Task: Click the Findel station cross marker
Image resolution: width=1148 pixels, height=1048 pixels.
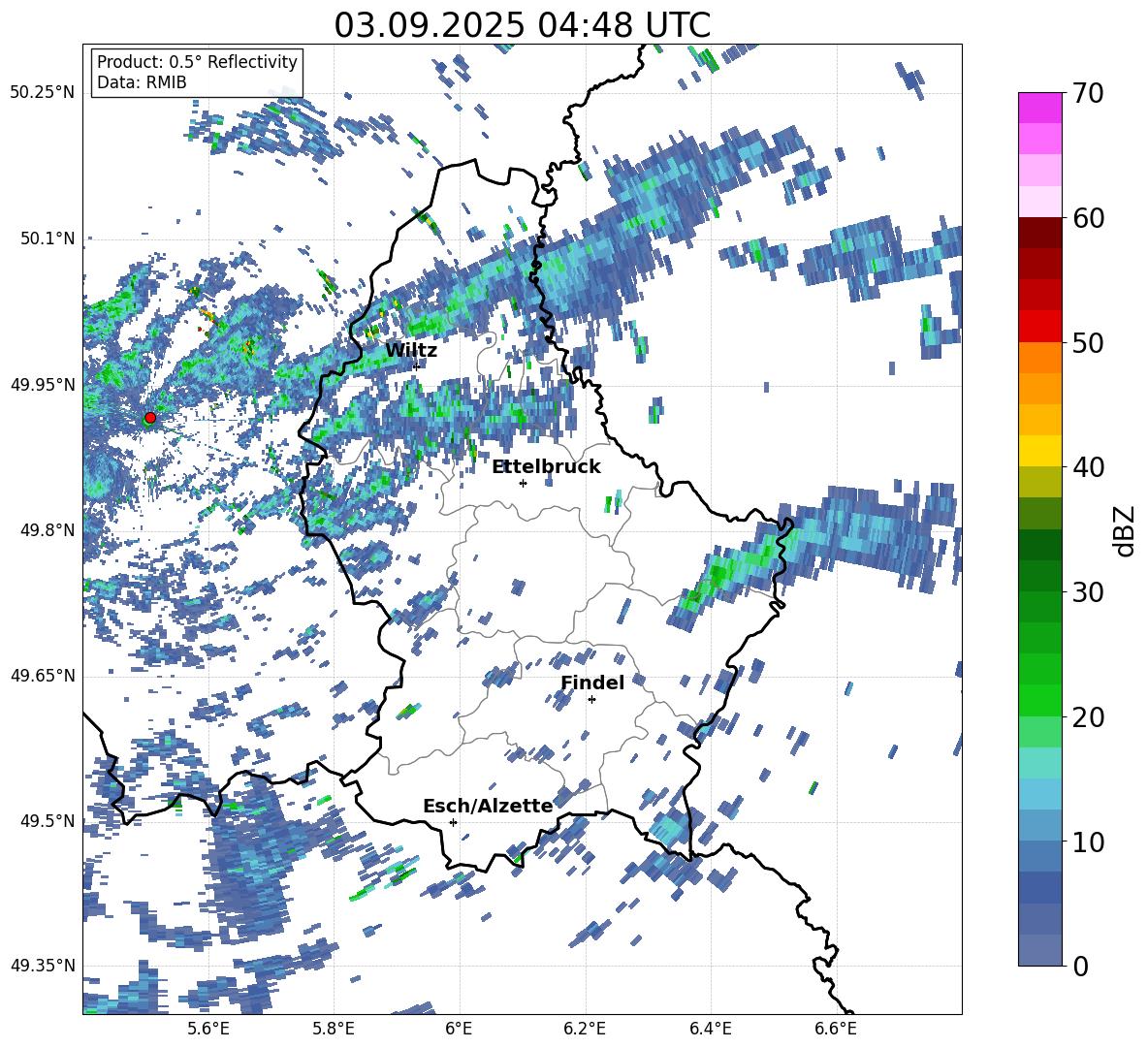Action: tap(591, 700)
